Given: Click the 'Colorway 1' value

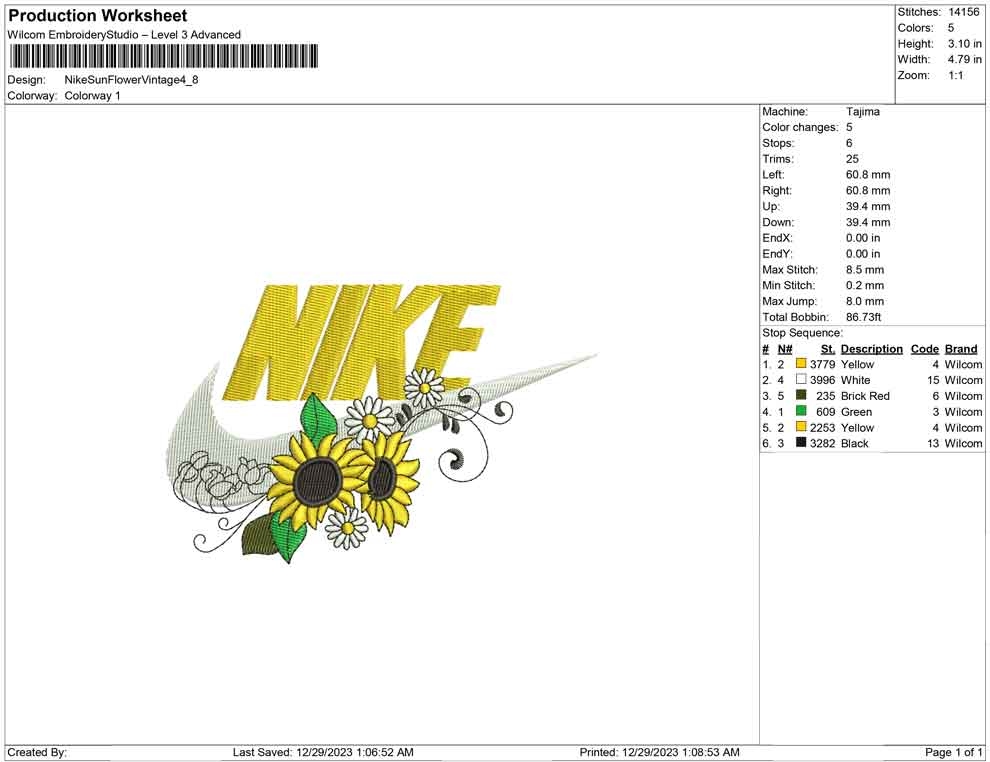Looking at the screenshot, I should tap(92, 96).
